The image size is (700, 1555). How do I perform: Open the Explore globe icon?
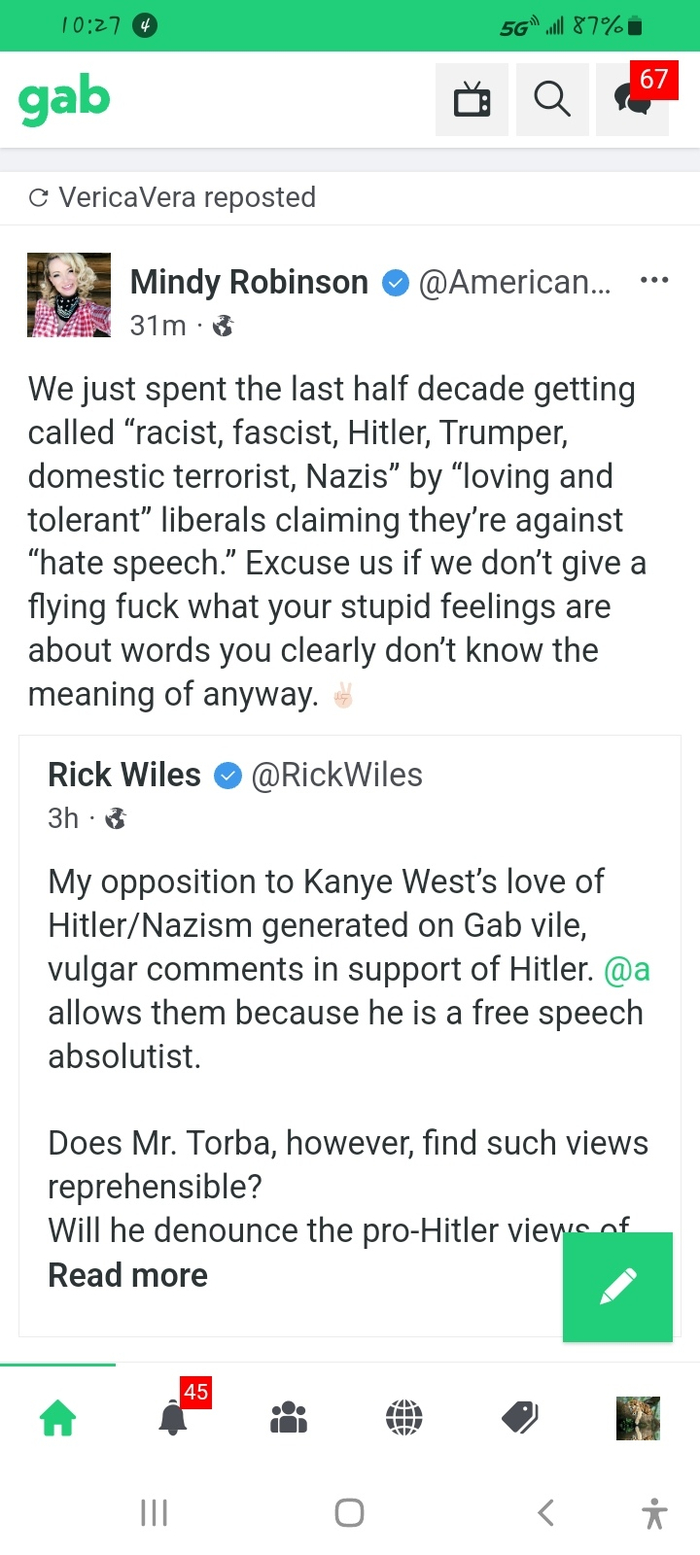tap(404, 1416)
